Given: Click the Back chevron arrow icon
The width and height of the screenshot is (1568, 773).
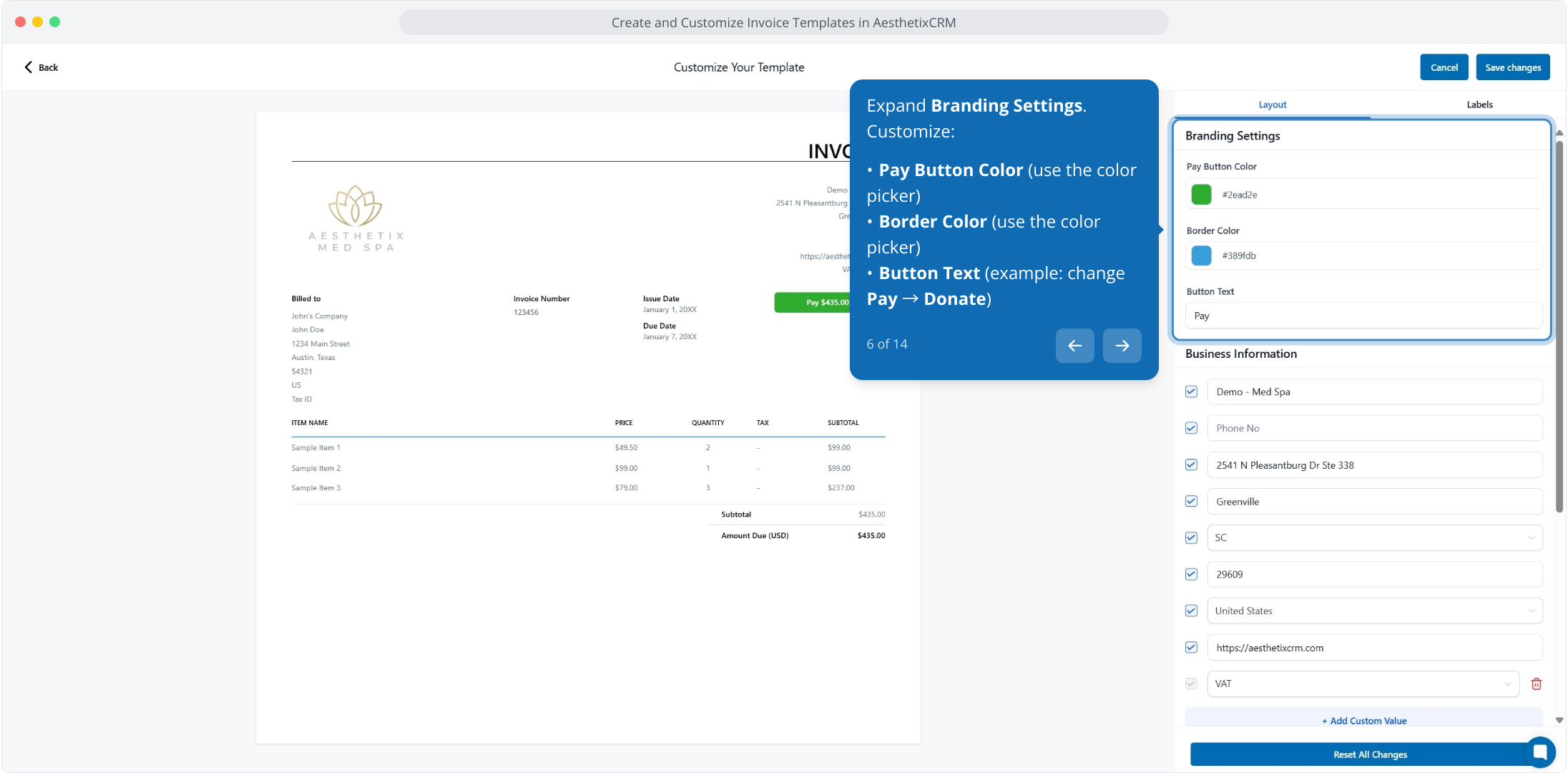Looking at the screenshot, I should point(29,67).
